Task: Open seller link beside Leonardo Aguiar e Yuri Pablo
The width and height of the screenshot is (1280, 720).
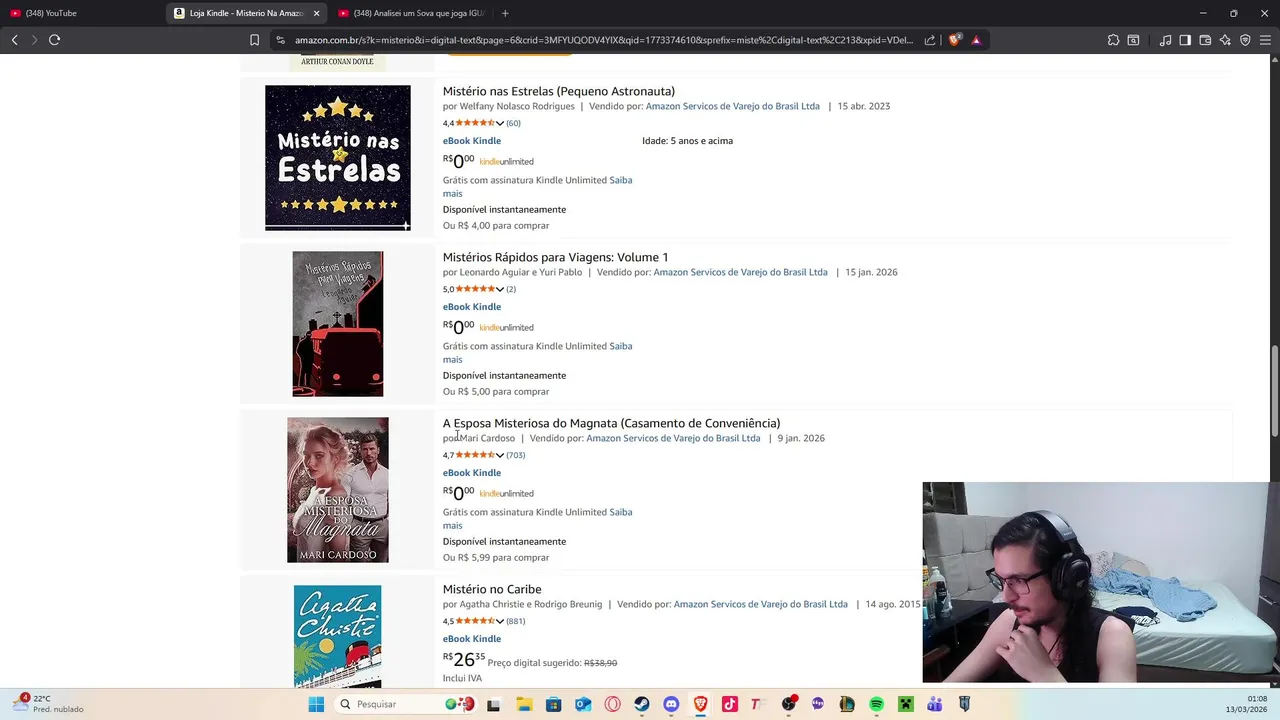Action: (x=740, y=272)
